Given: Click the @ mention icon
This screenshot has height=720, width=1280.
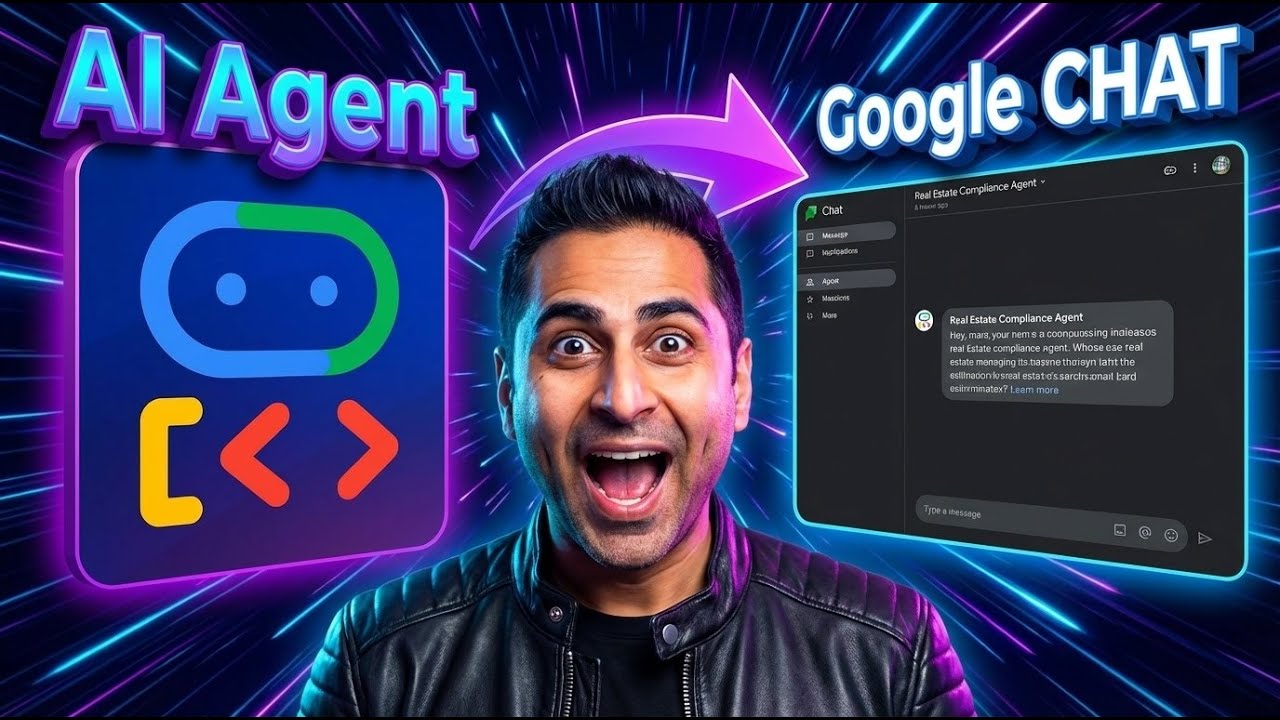Looking at the screenshot, I should coord(1146,533).
